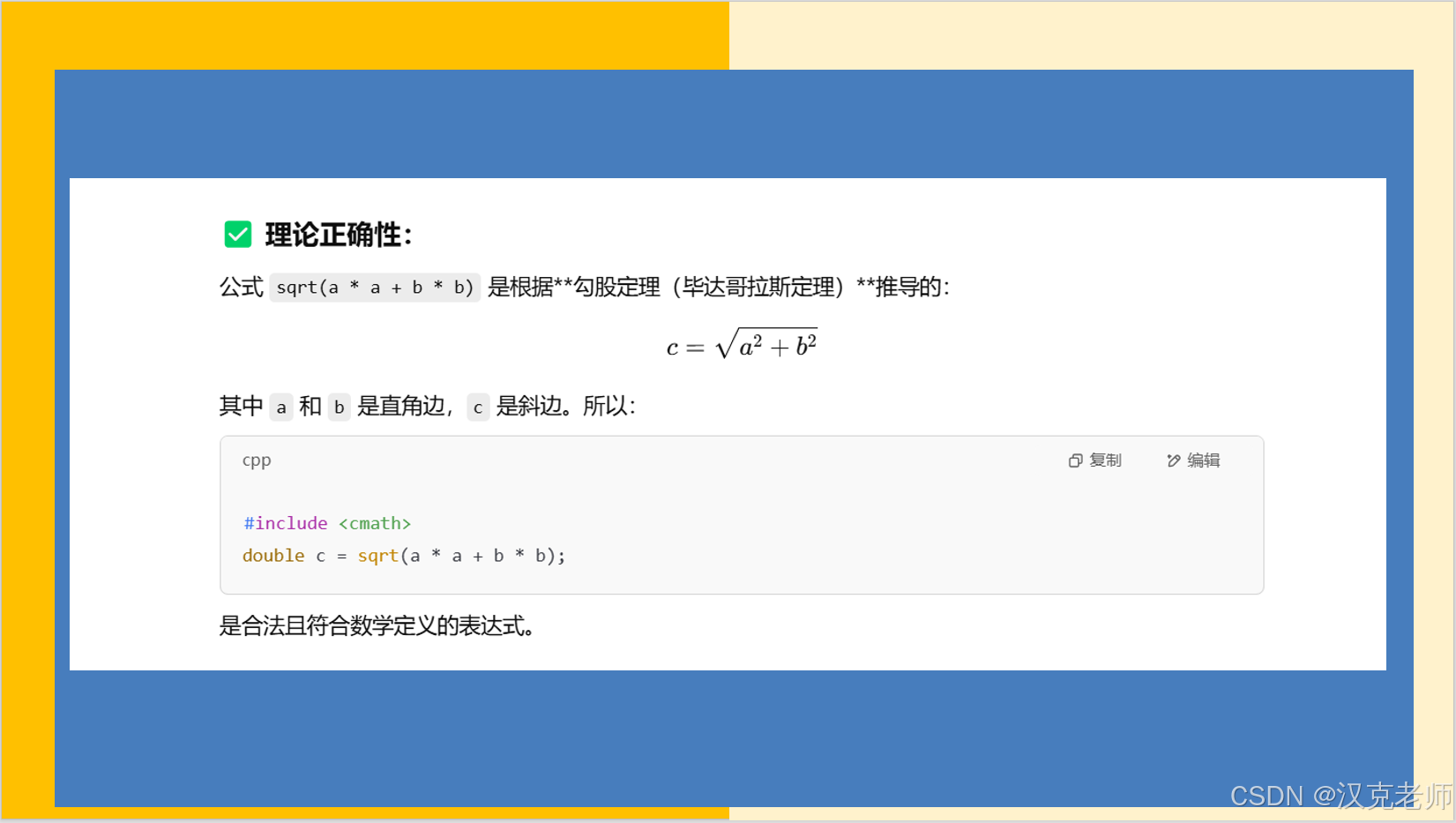Select the heading text 理论正确性

339,235
